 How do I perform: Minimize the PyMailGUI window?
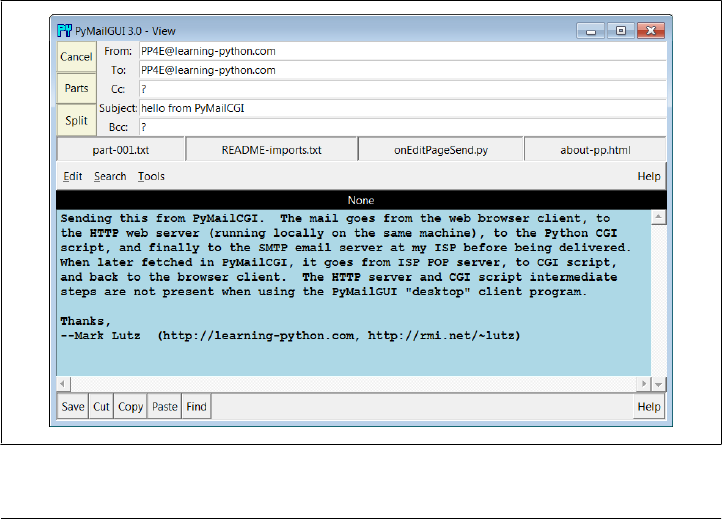[590, 31]
